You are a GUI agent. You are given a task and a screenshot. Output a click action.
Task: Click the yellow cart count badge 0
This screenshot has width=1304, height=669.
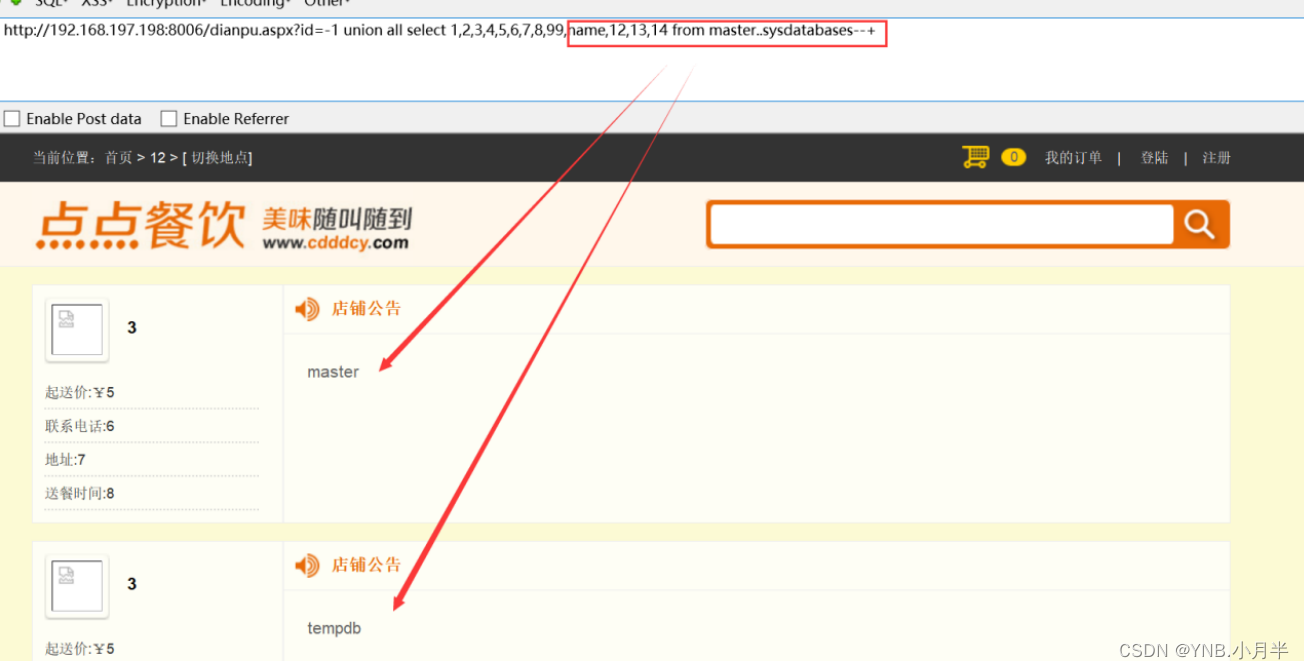(x=1013, y=157)
